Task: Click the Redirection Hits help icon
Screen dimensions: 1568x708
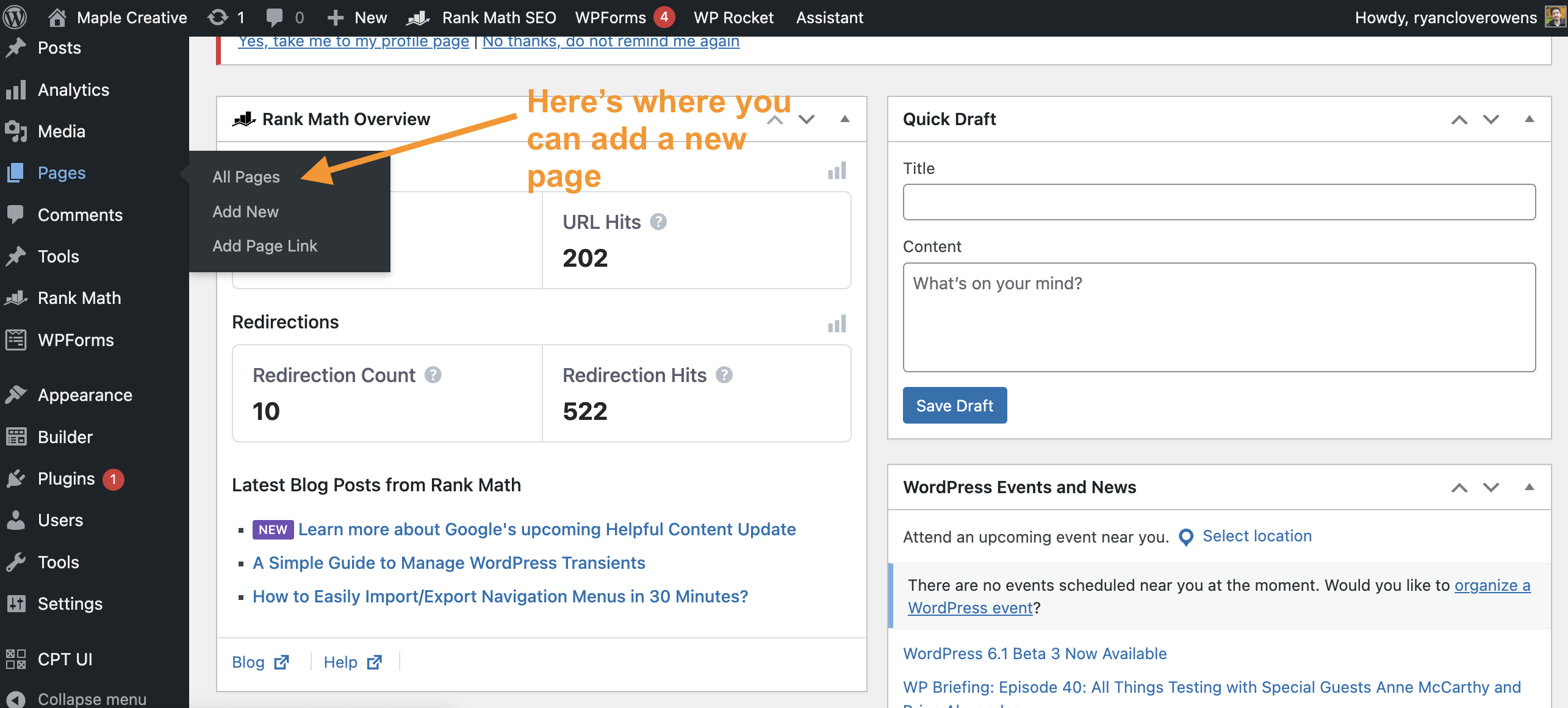Action: pos(724,375)
